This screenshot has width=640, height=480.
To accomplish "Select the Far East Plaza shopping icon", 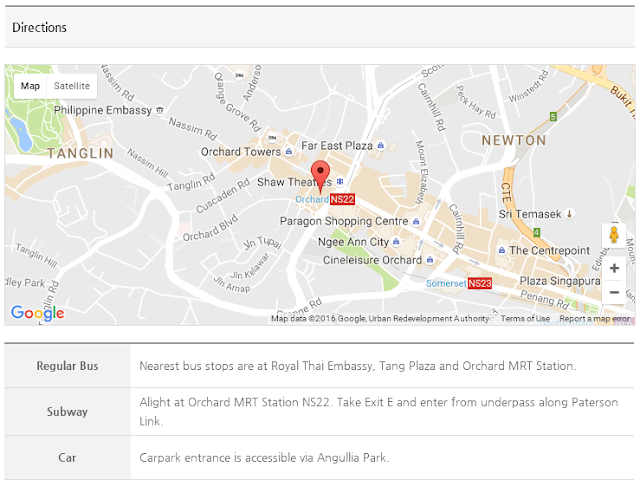I will point(380,145).
